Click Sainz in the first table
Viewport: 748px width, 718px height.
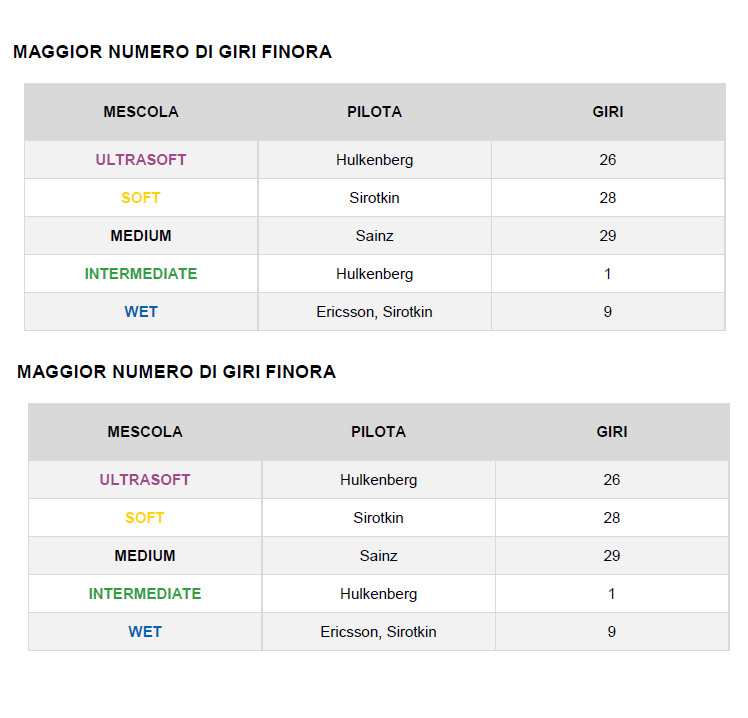coord(374,236)
